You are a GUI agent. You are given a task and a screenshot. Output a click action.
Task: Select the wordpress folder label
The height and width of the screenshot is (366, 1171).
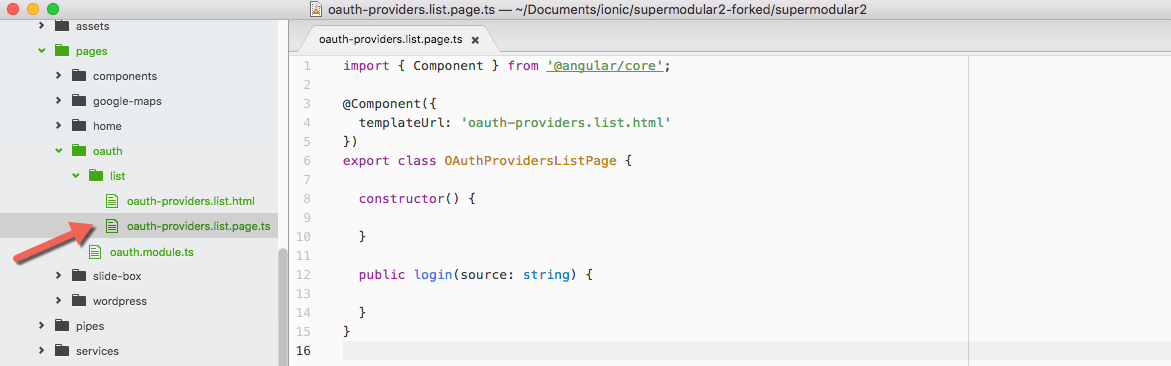(x=119, y=301)
